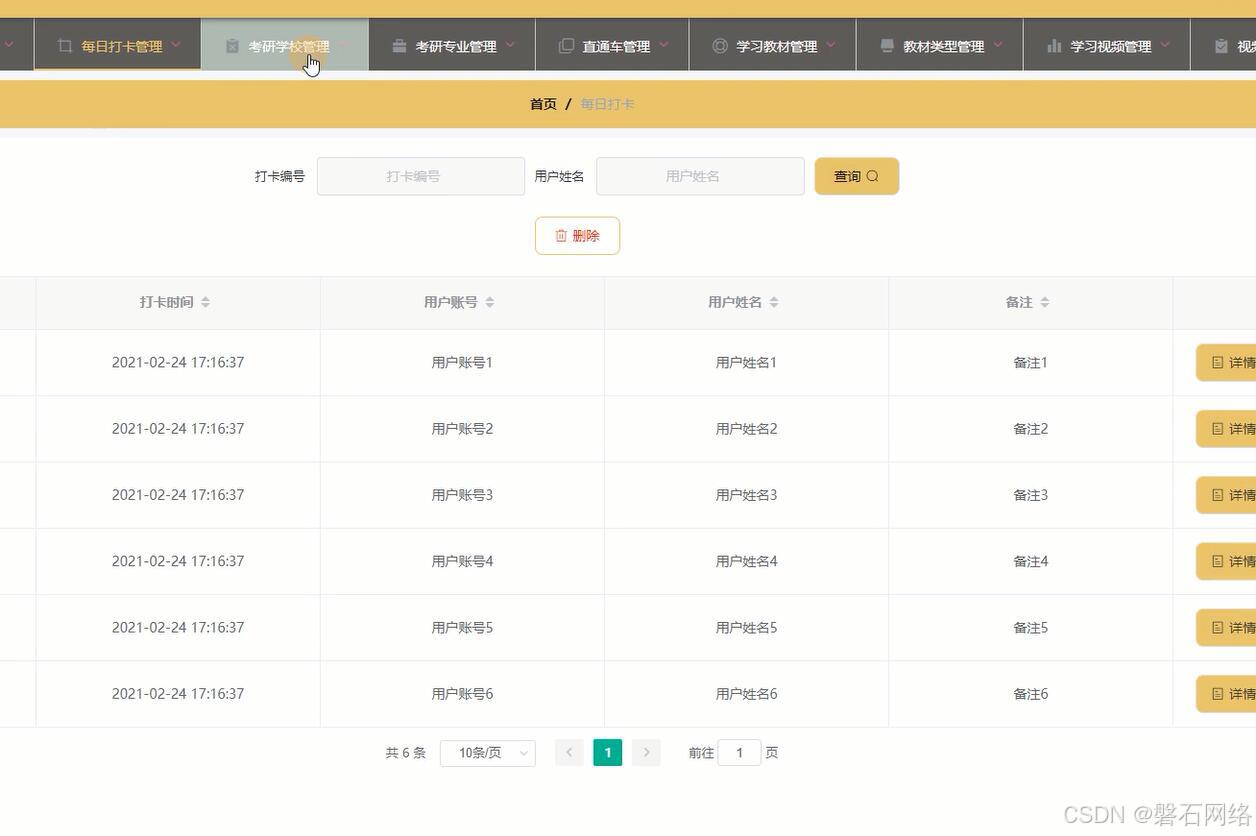This screenshot has width=1256, height=836.
Task: Focus the 用户姓名 search field
Action: [x=700, y=176]
